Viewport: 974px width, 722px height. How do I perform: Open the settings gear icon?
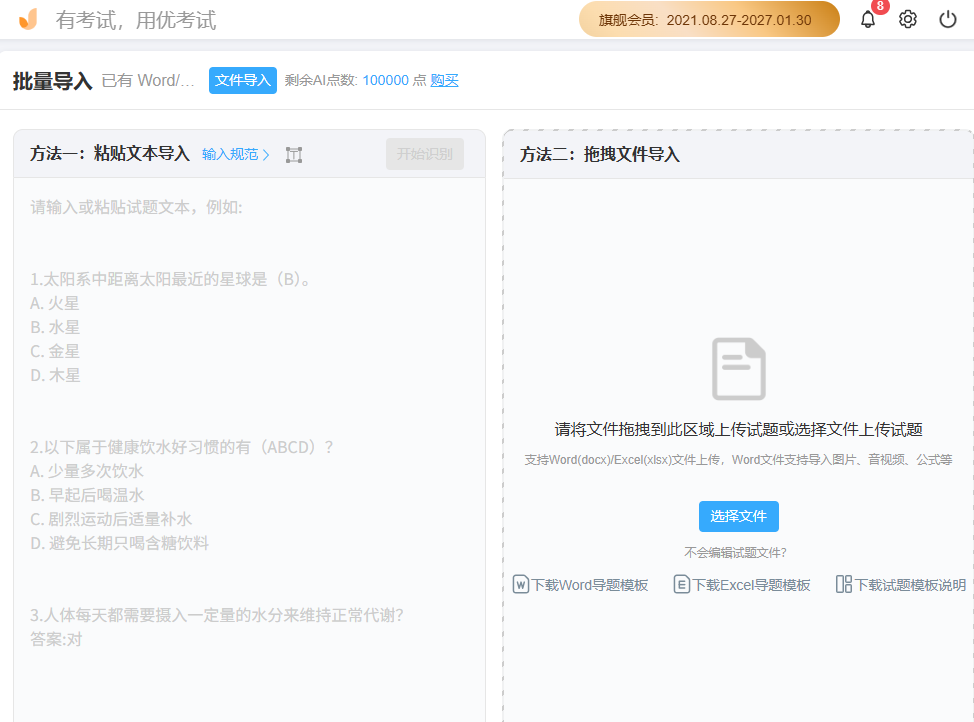pyautogui.click(x=907, y=18)
